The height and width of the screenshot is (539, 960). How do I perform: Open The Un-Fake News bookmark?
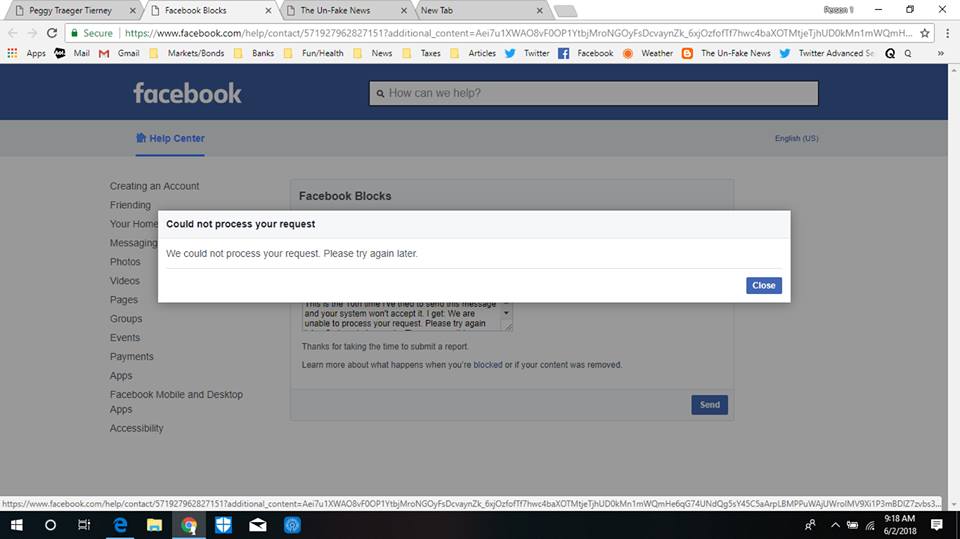(726, 53)
